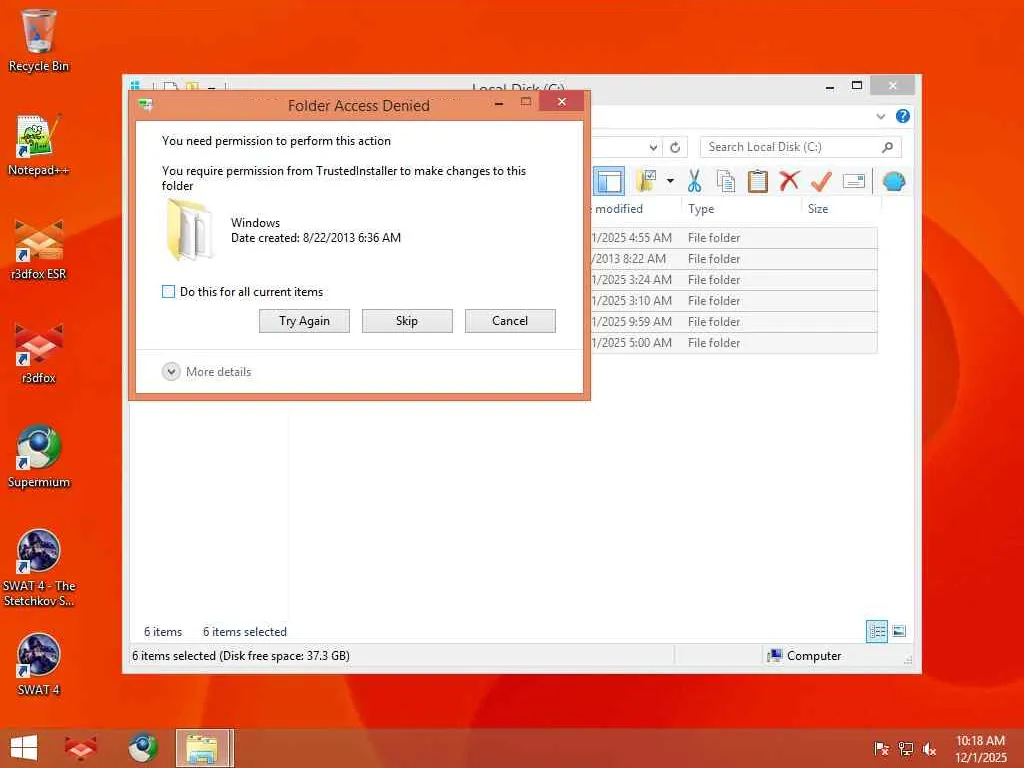The image size is (1024, 768).
Task: Click the orange checkmark toolbar icon
Action: 821,181
